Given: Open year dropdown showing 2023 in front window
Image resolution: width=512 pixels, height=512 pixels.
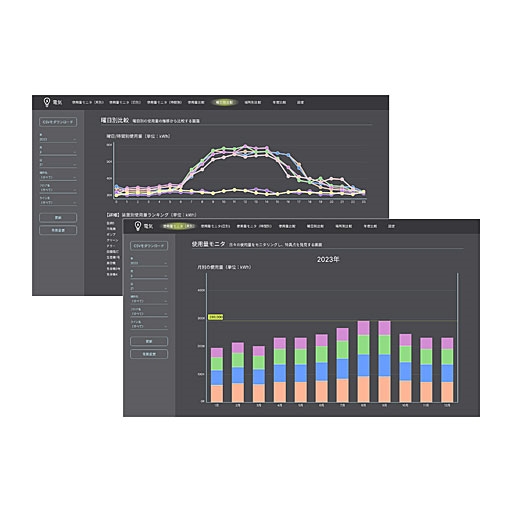Looking at the screenshot, I should point(149,263).
